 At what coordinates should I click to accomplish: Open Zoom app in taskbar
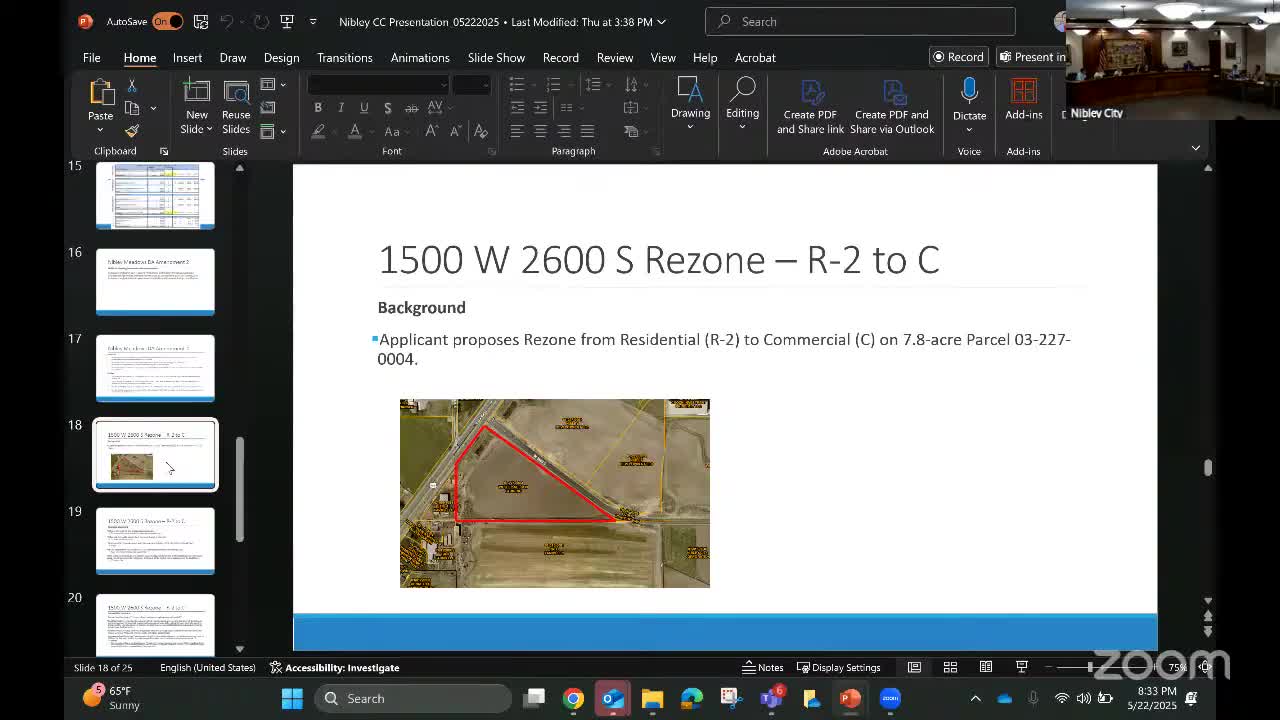[890, 698]
